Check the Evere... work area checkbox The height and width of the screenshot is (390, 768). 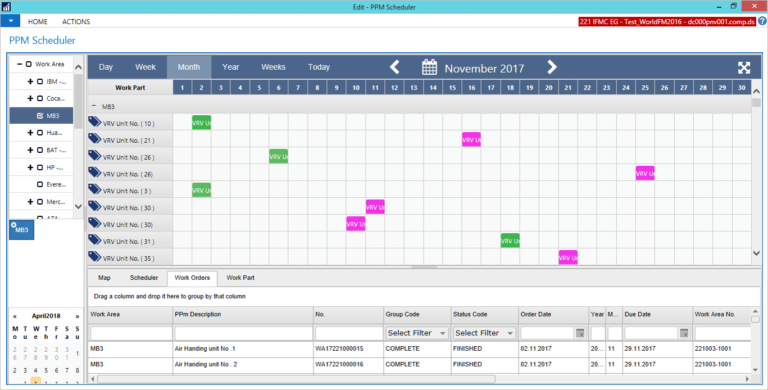(40, 185)
